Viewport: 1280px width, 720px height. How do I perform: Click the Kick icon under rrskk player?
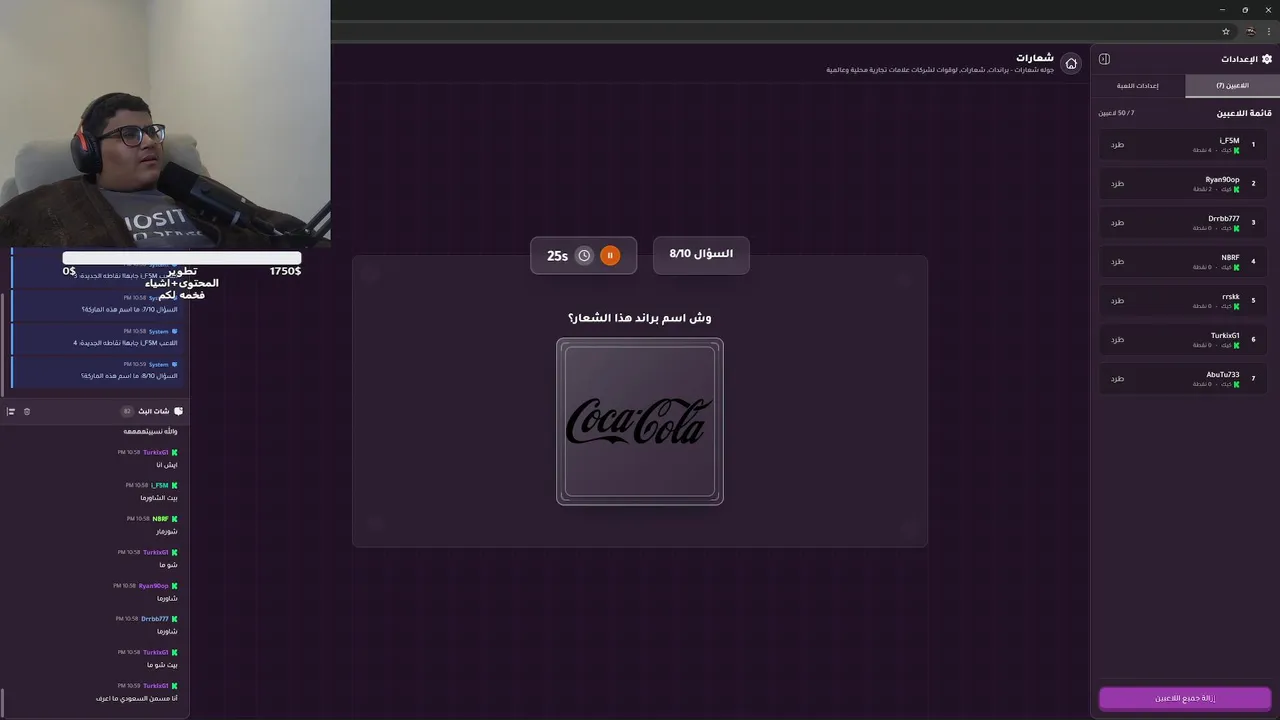(1236, 306)
